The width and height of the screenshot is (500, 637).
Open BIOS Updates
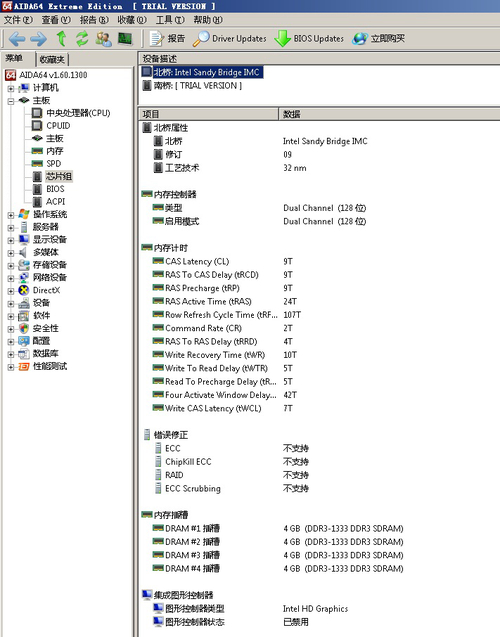309,39
